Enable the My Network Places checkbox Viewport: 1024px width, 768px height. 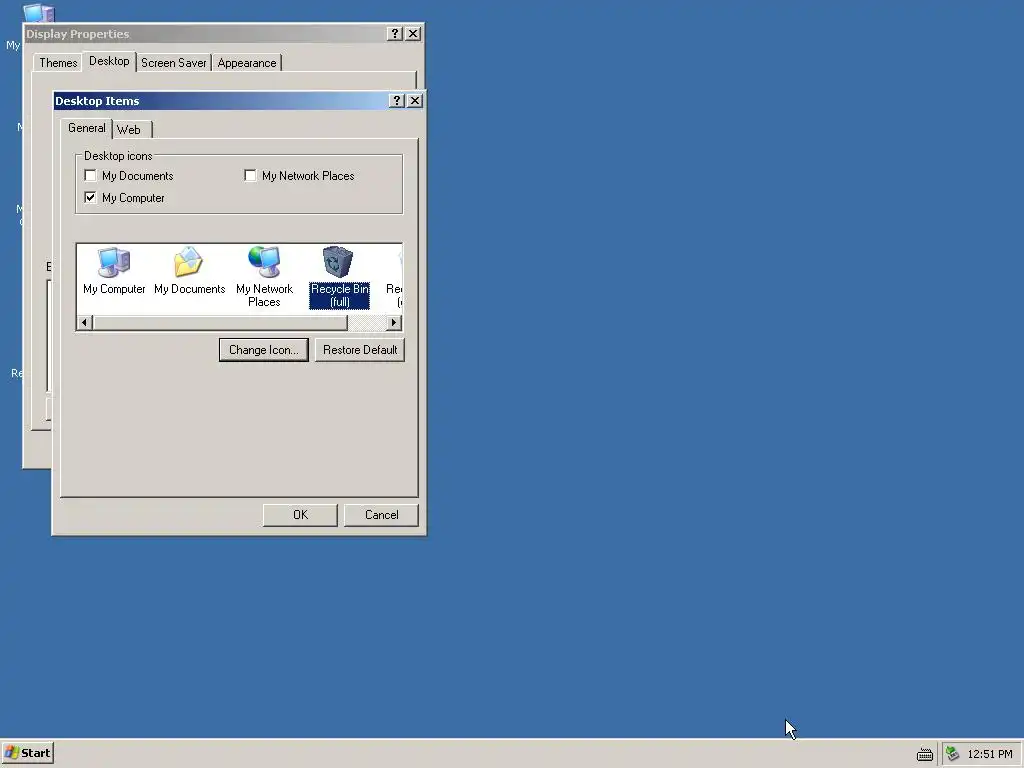click(250, 176)
